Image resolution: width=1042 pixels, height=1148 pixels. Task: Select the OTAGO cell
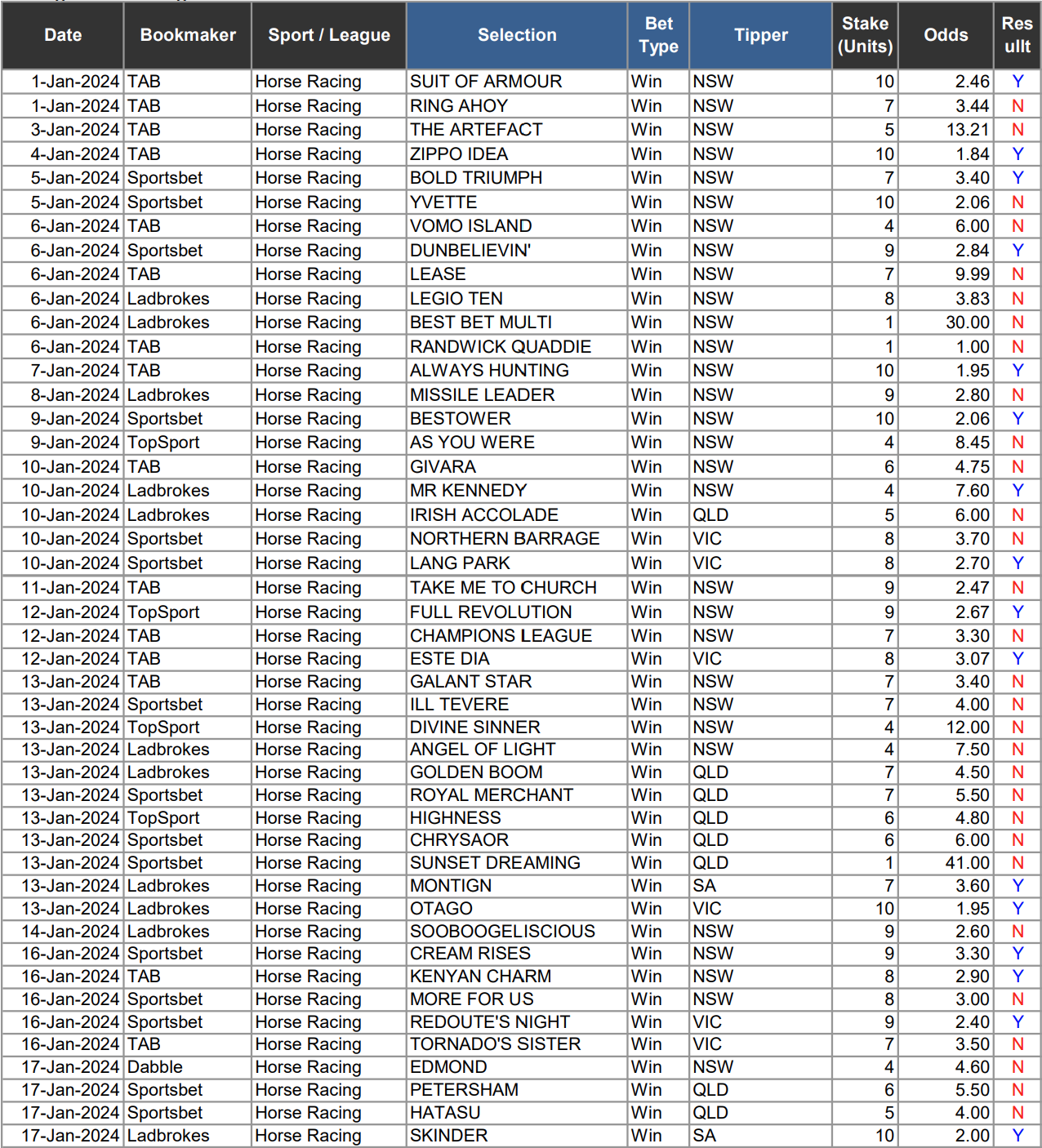coord(517,909)
